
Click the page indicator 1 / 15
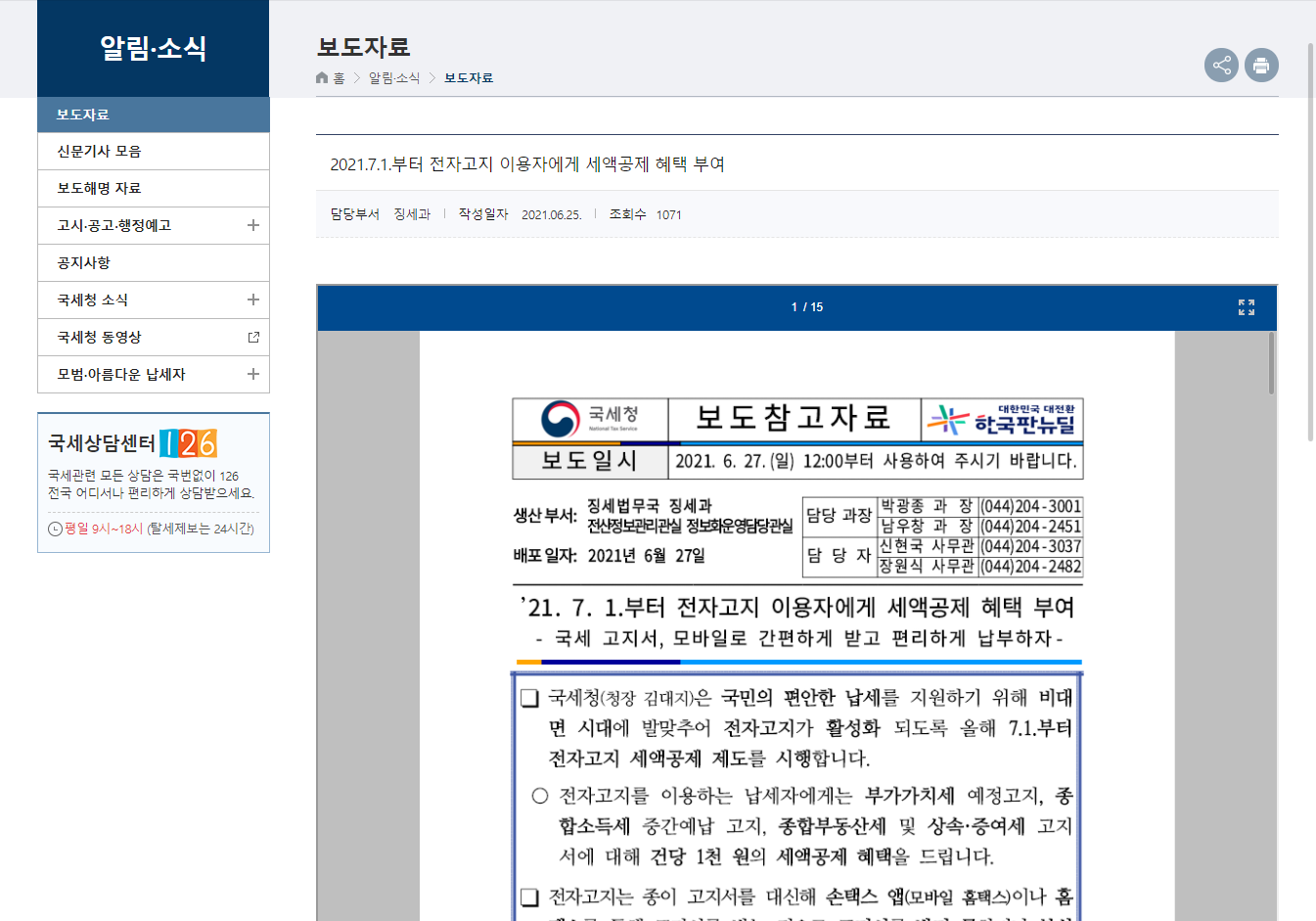point(807,307)
